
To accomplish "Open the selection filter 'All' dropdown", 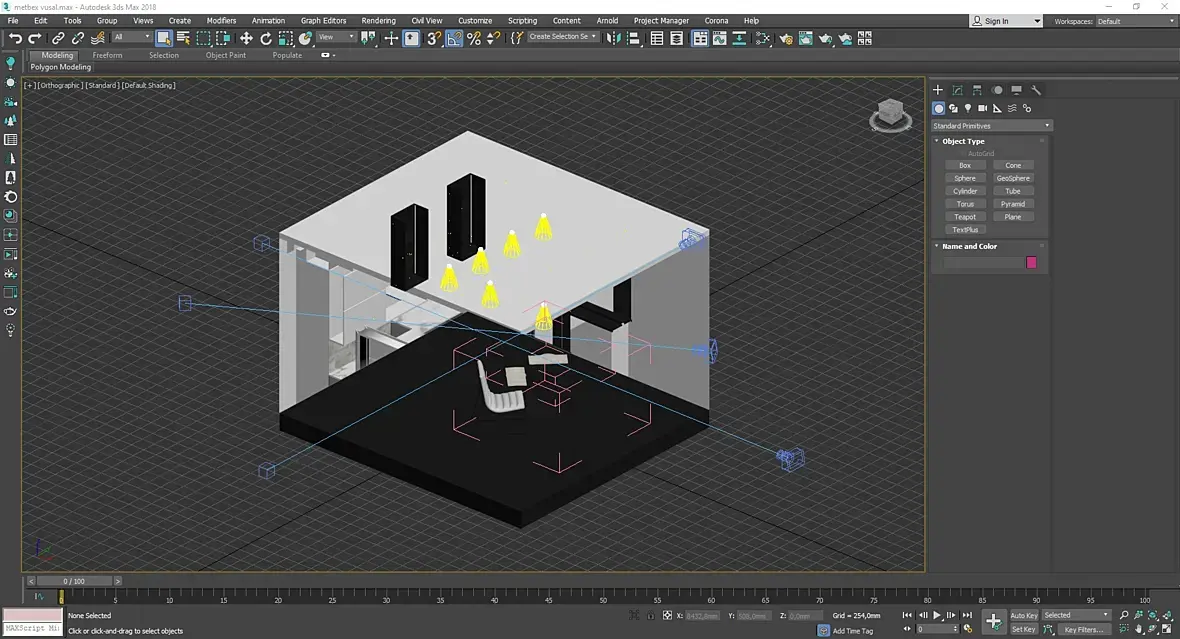I will click(131, 38).
